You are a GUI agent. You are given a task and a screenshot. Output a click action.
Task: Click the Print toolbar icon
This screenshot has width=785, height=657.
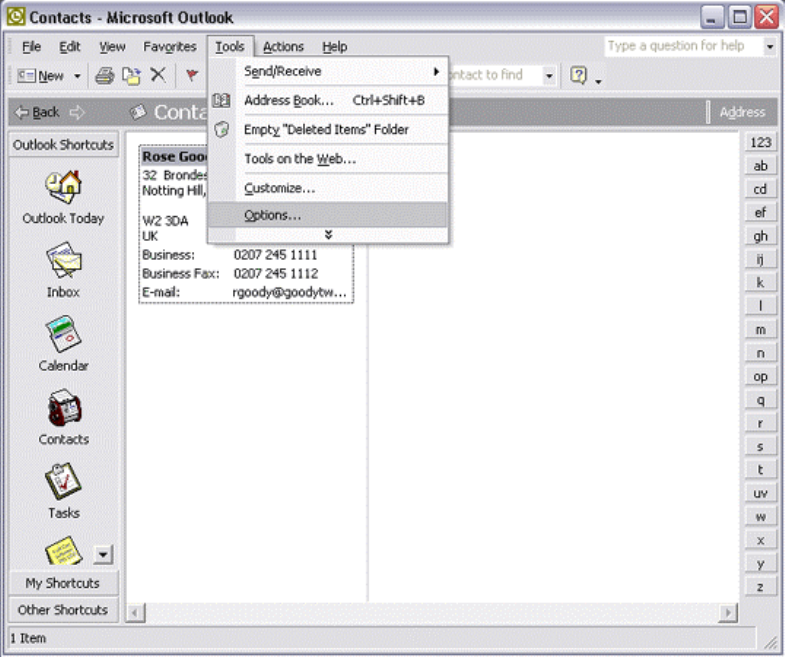[x=105, y=76]
